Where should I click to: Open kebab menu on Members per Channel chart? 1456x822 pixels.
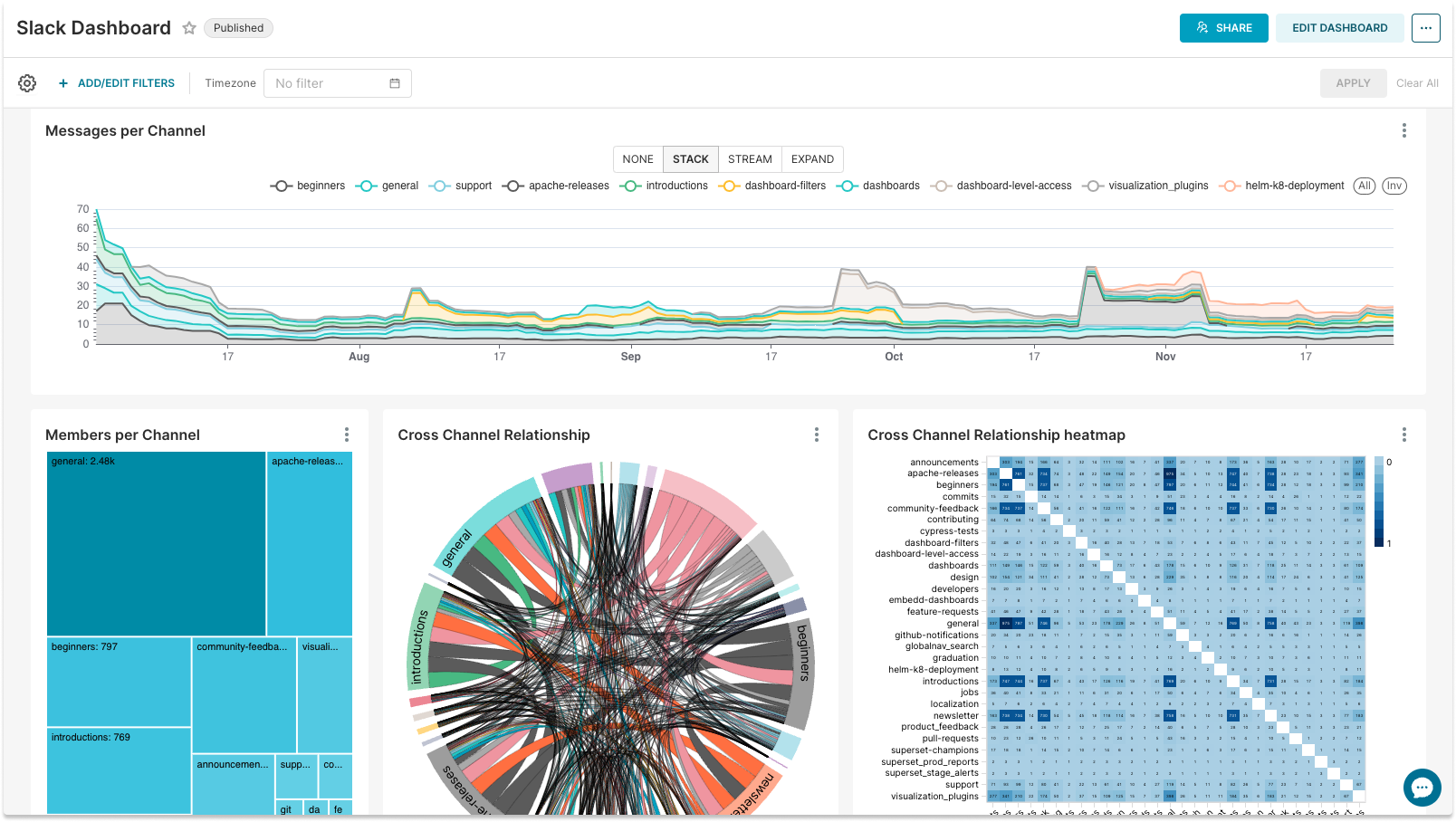click(x=347, y=435)
